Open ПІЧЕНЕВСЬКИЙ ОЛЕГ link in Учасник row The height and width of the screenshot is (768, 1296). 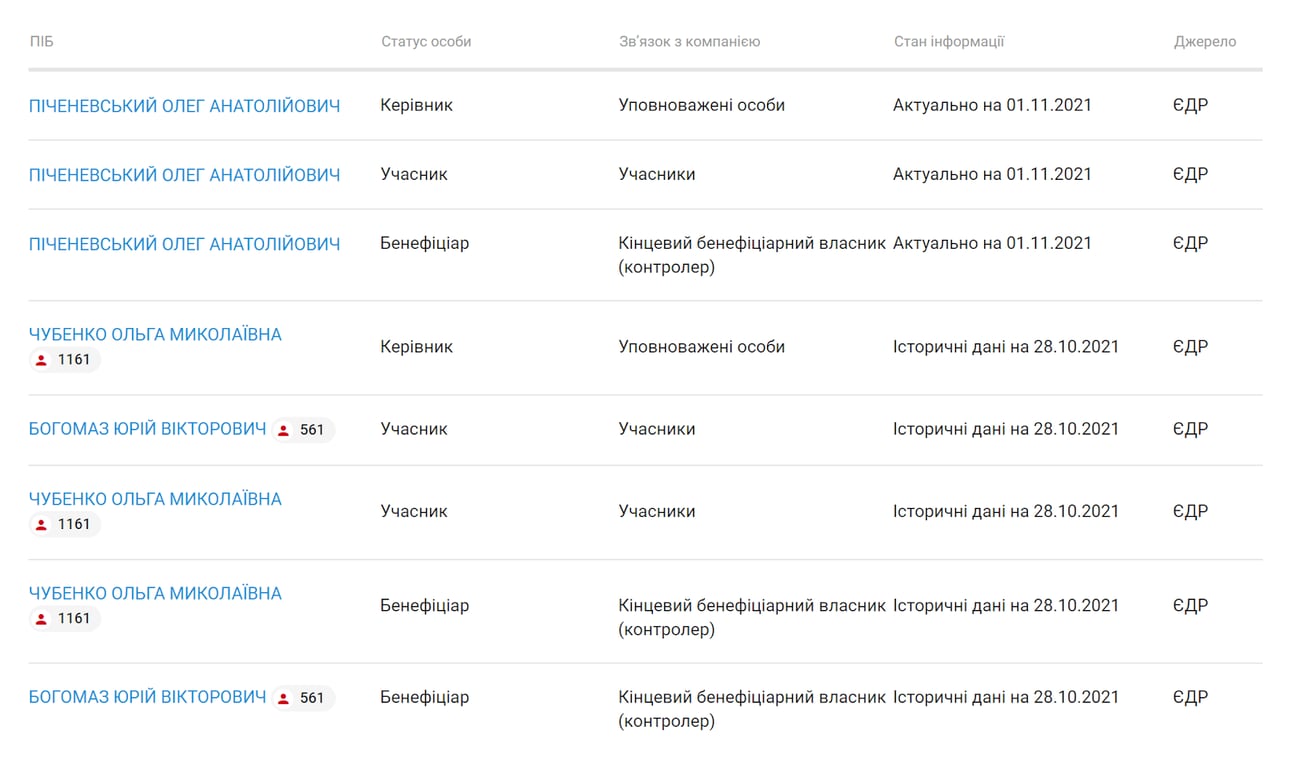[x=184, y=175]
